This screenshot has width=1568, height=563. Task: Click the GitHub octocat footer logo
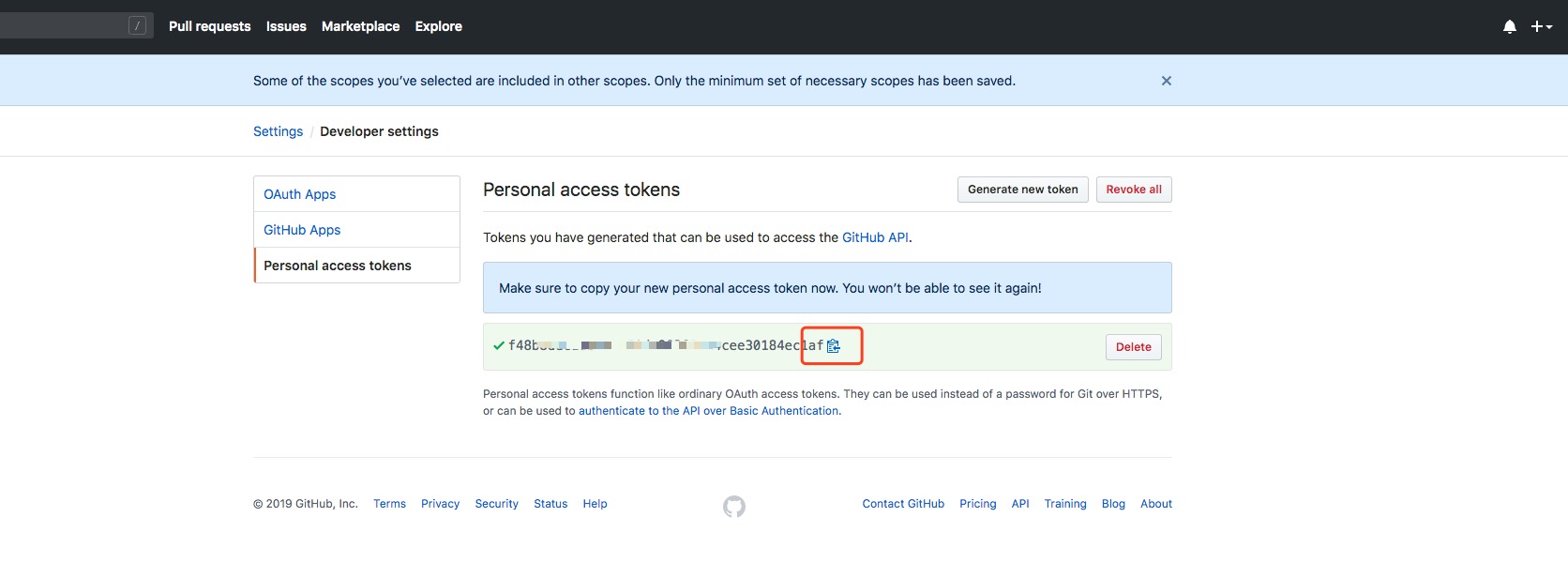734,507
